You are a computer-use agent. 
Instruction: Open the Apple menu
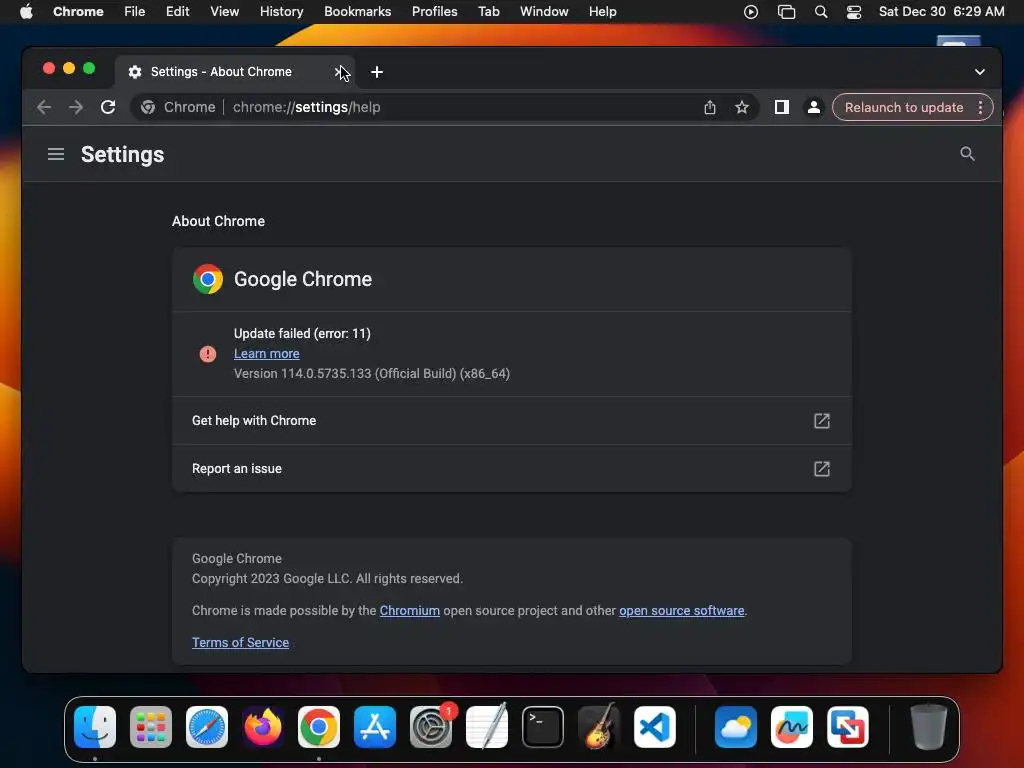pos(26,12)
